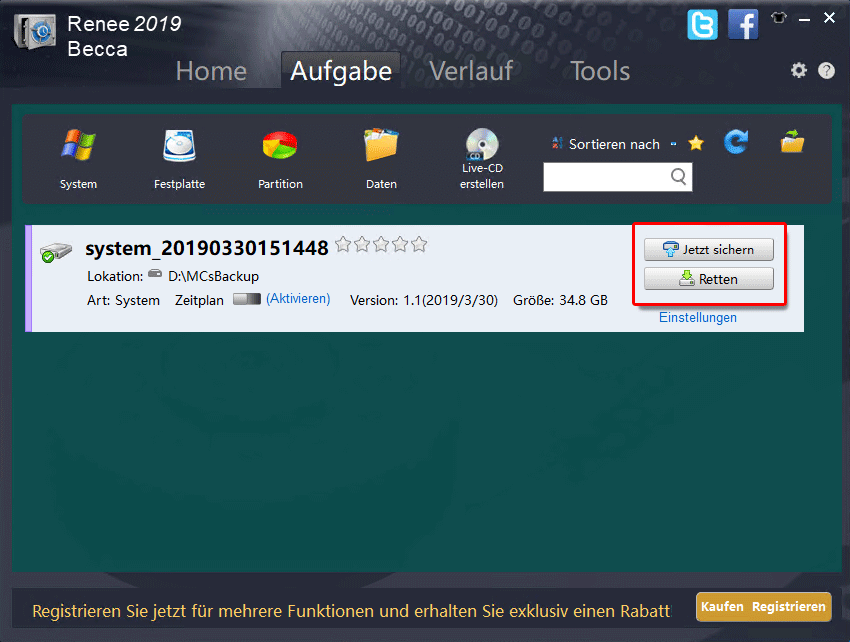Image resolution: width=850 pixels, height=642 pixels.
Task: Open the import folder icon
Action: click(792, 141)
